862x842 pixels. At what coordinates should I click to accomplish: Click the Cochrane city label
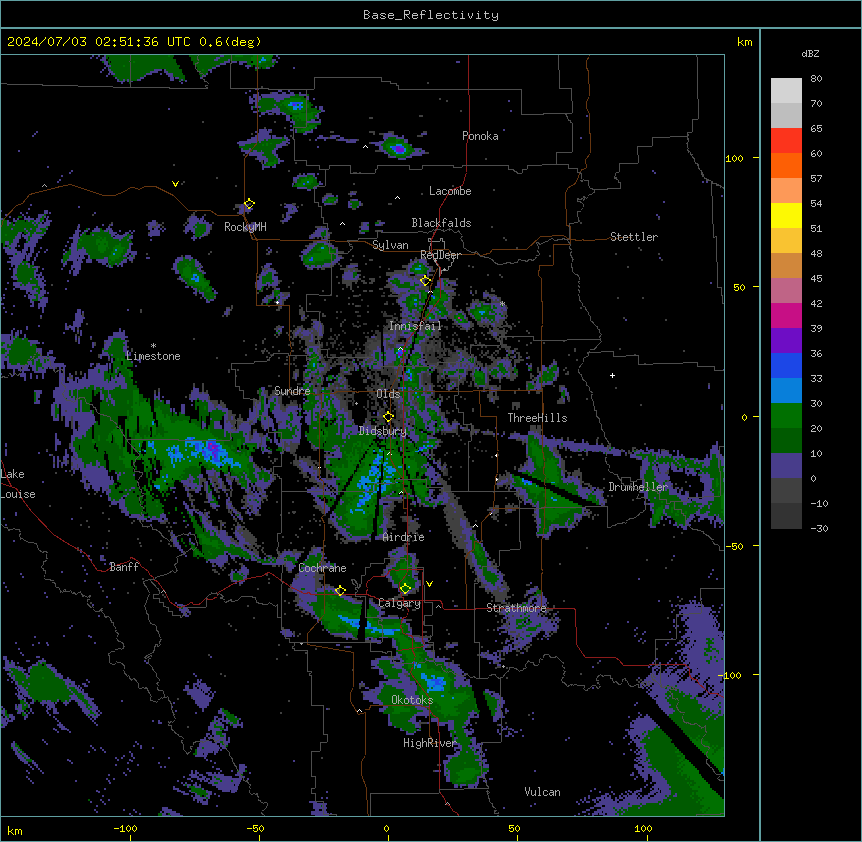coord(322,568)
